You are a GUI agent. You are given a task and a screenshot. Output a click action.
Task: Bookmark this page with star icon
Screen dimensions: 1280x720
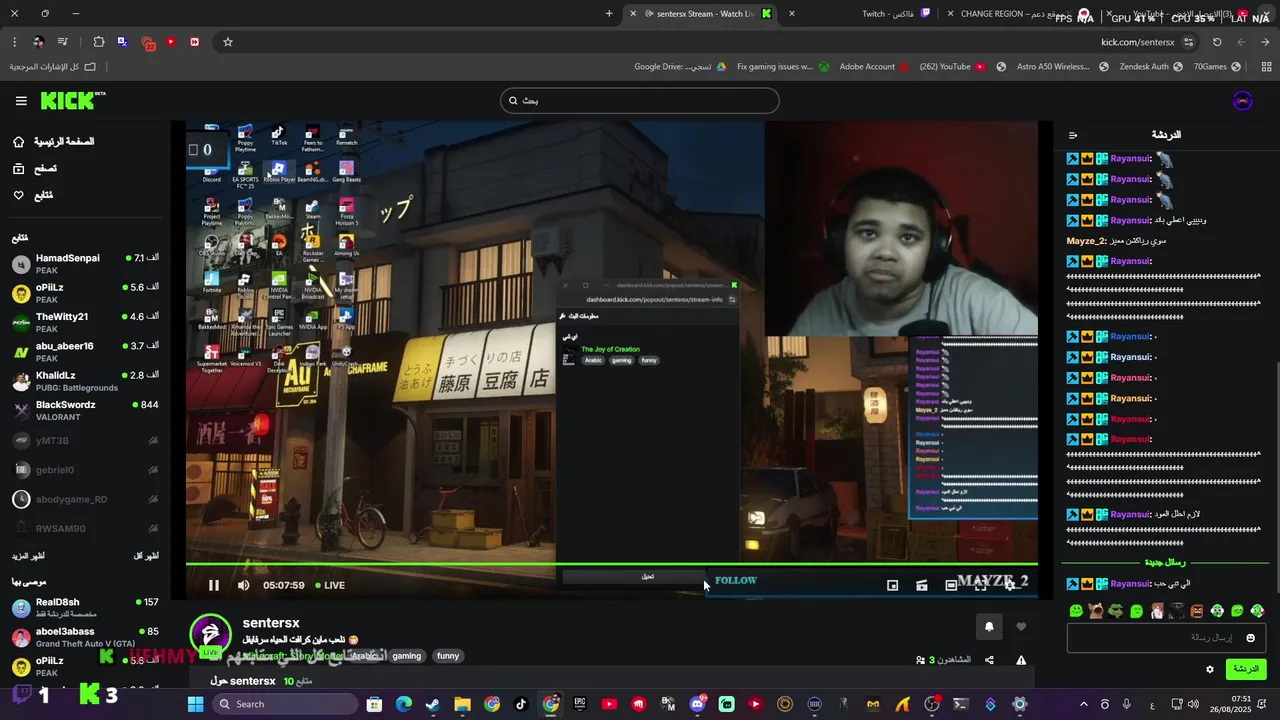[228, 42]
